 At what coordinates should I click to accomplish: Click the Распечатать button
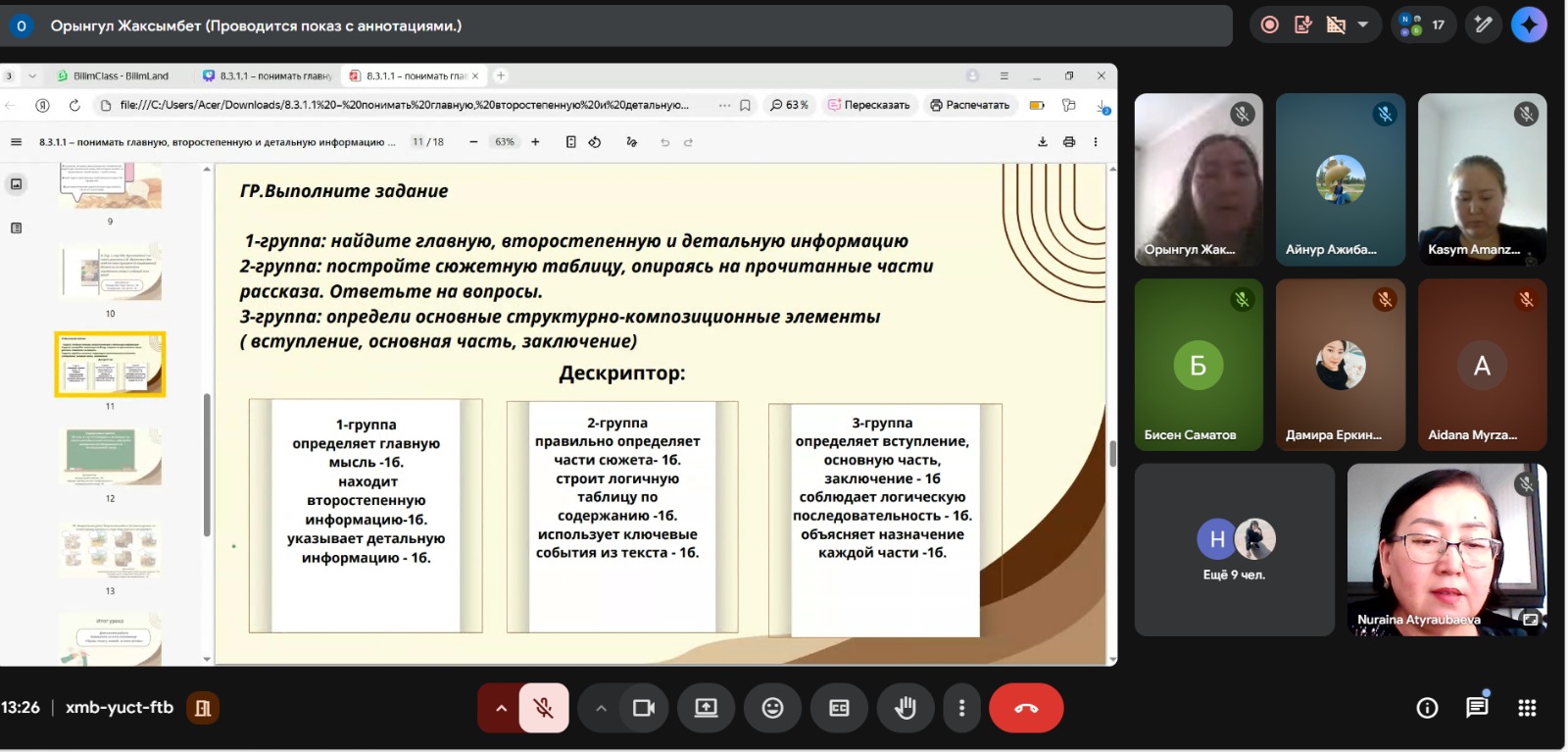pos(969,105)
